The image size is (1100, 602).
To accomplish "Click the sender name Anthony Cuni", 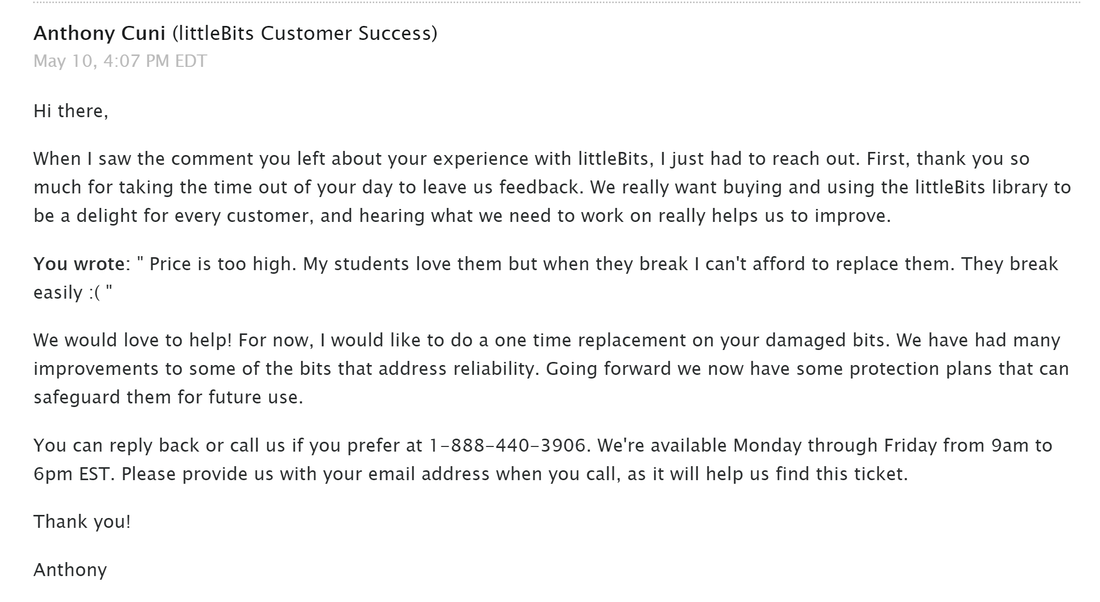I will [x=100, y=33].
